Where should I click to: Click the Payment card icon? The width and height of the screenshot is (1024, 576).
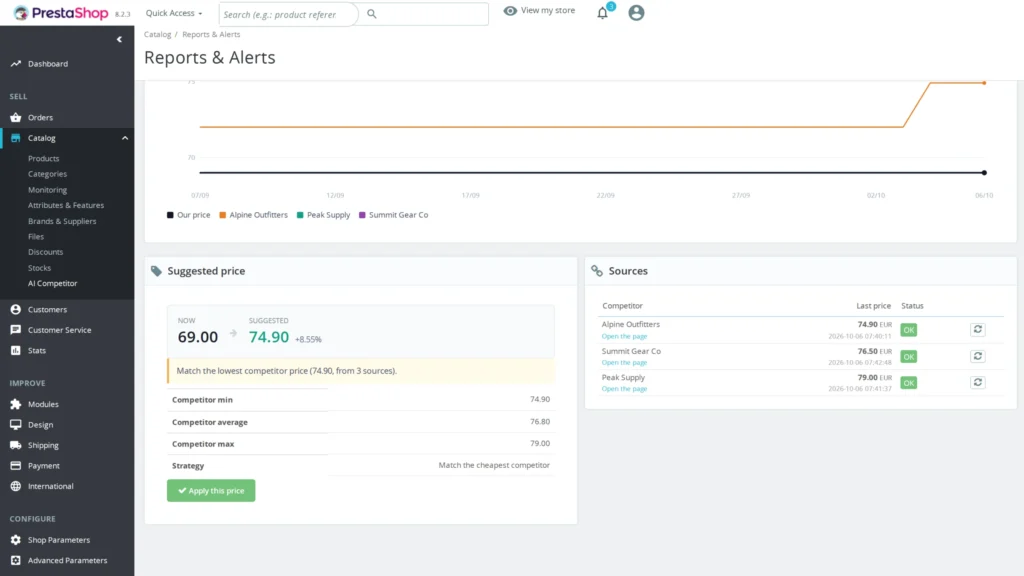(x=16, y=466)
